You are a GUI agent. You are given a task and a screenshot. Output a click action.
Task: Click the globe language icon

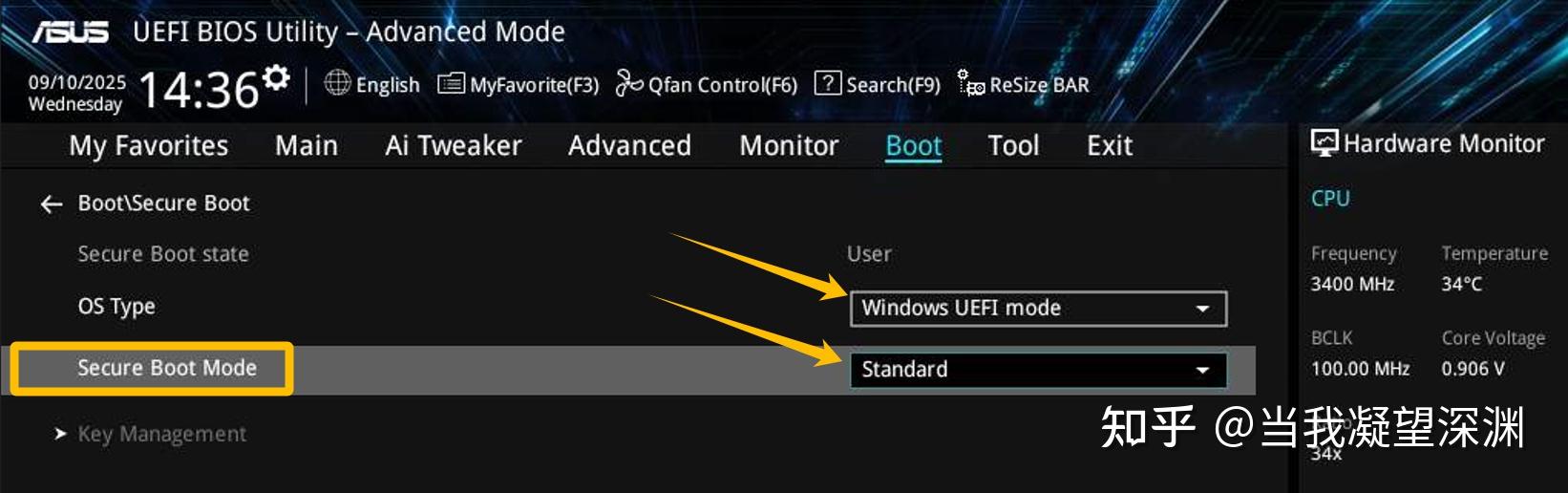pos(337,83)
